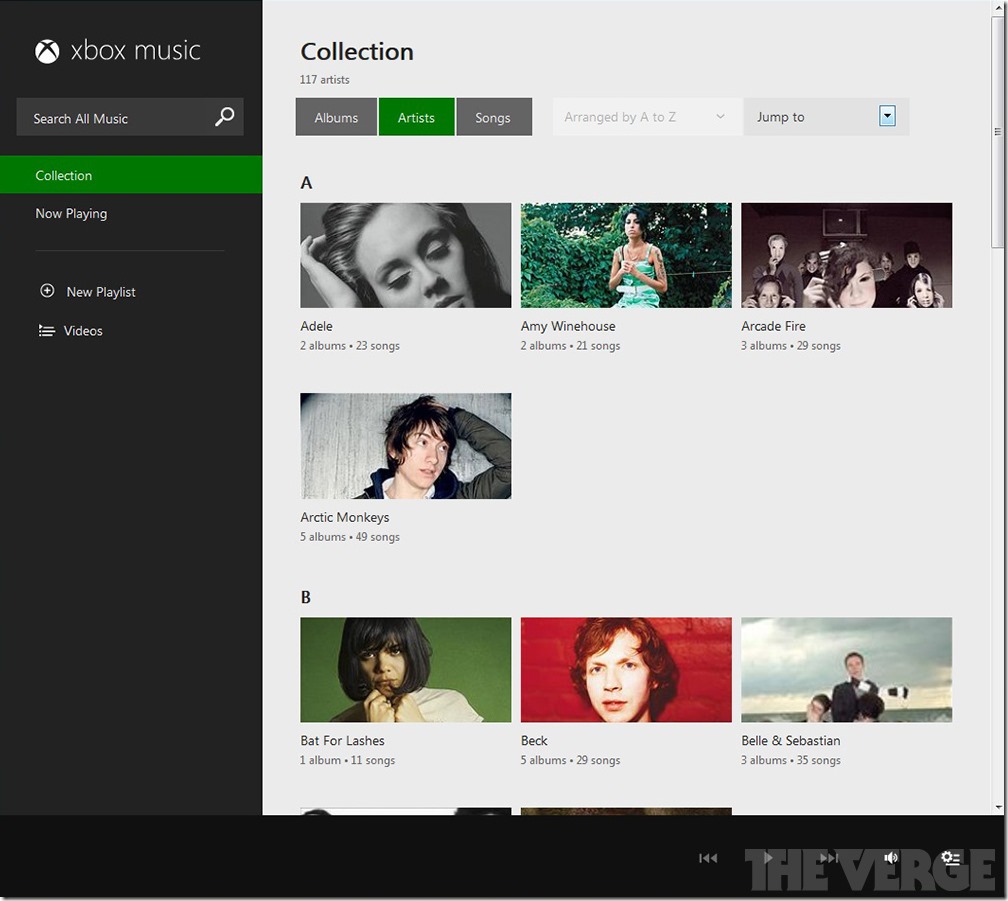1008x901 pixels.
Task: Open the Jump to dropdown arrow
Action: click(x=887, y=116)
